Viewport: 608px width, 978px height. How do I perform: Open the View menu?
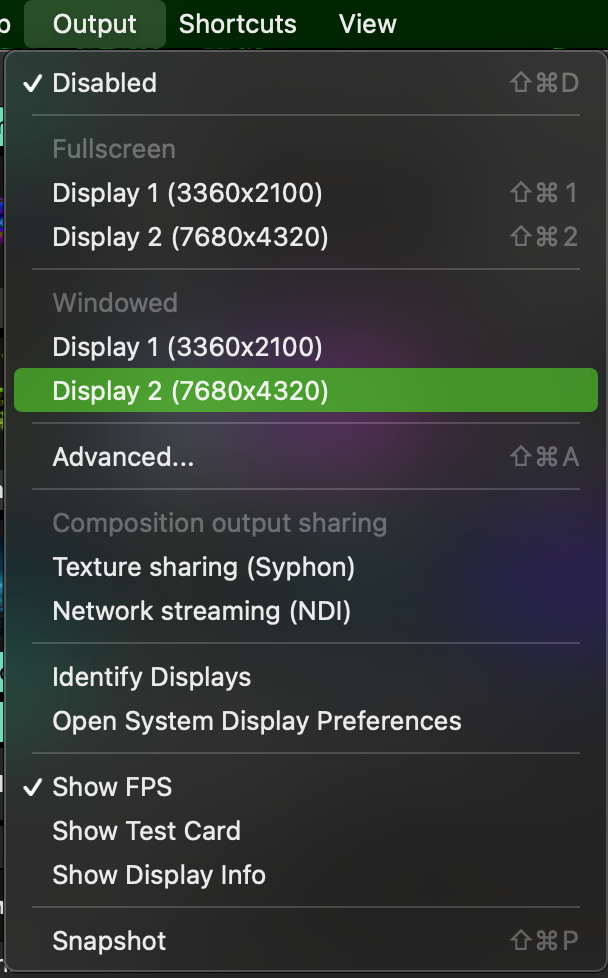[x=367, y=24]
